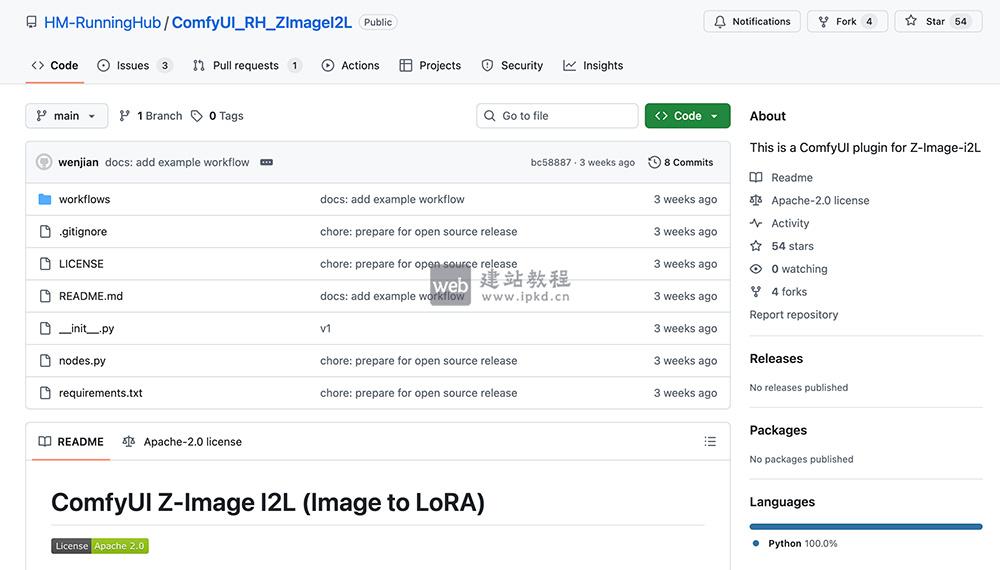
Task: Click the file icon beside README.md
Action: [45, 296]
